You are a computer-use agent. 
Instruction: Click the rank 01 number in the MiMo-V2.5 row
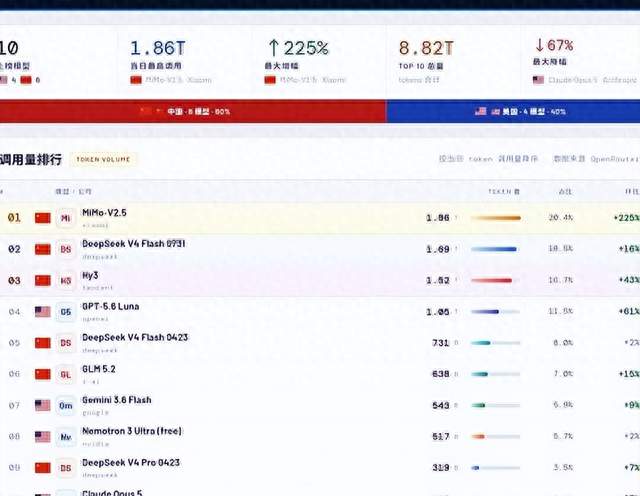(14, 218)
